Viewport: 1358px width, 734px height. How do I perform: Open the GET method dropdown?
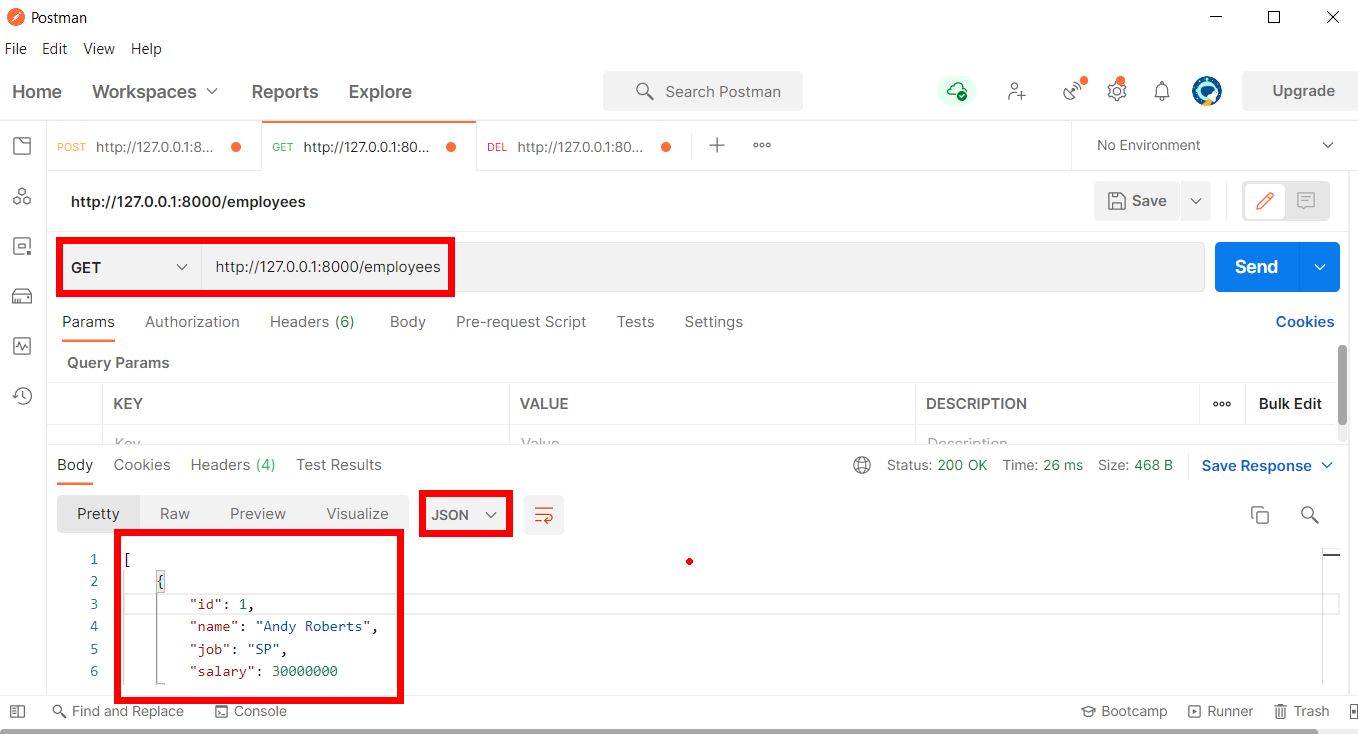[x=130, y=267]
